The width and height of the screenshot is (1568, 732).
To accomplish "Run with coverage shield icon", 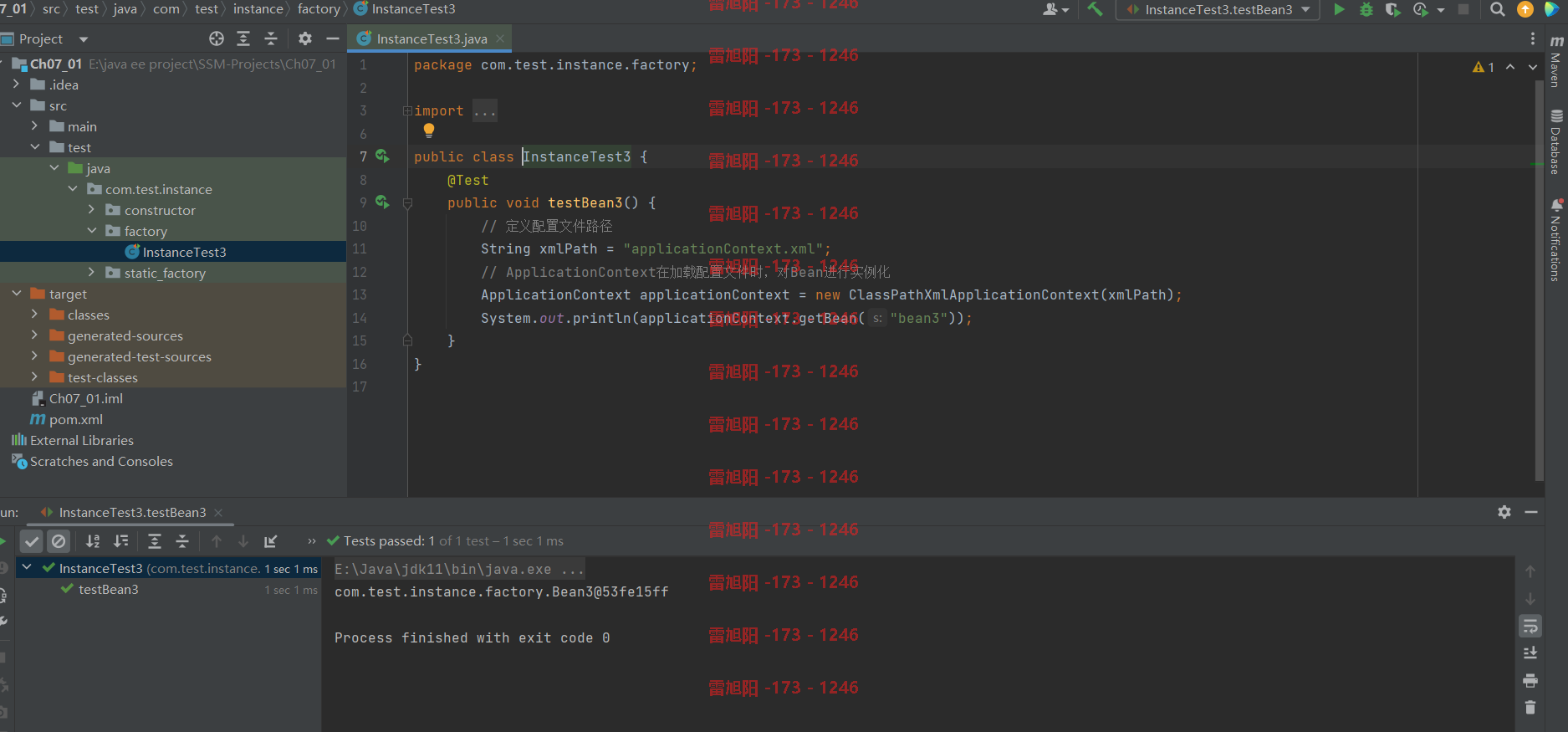I will (1392, 9).
